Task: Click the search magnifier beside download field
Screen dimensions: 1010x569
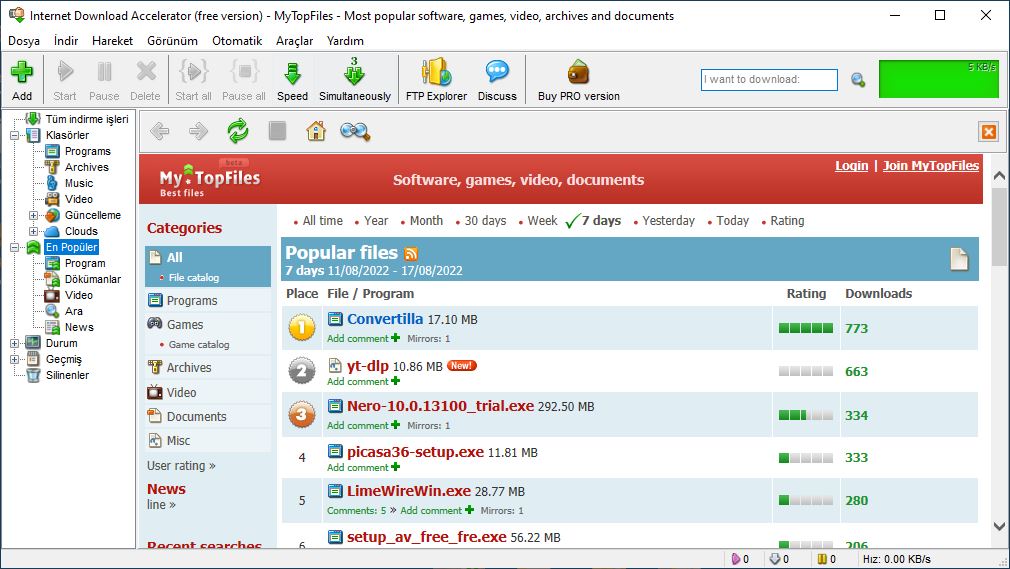Action: 858,80
